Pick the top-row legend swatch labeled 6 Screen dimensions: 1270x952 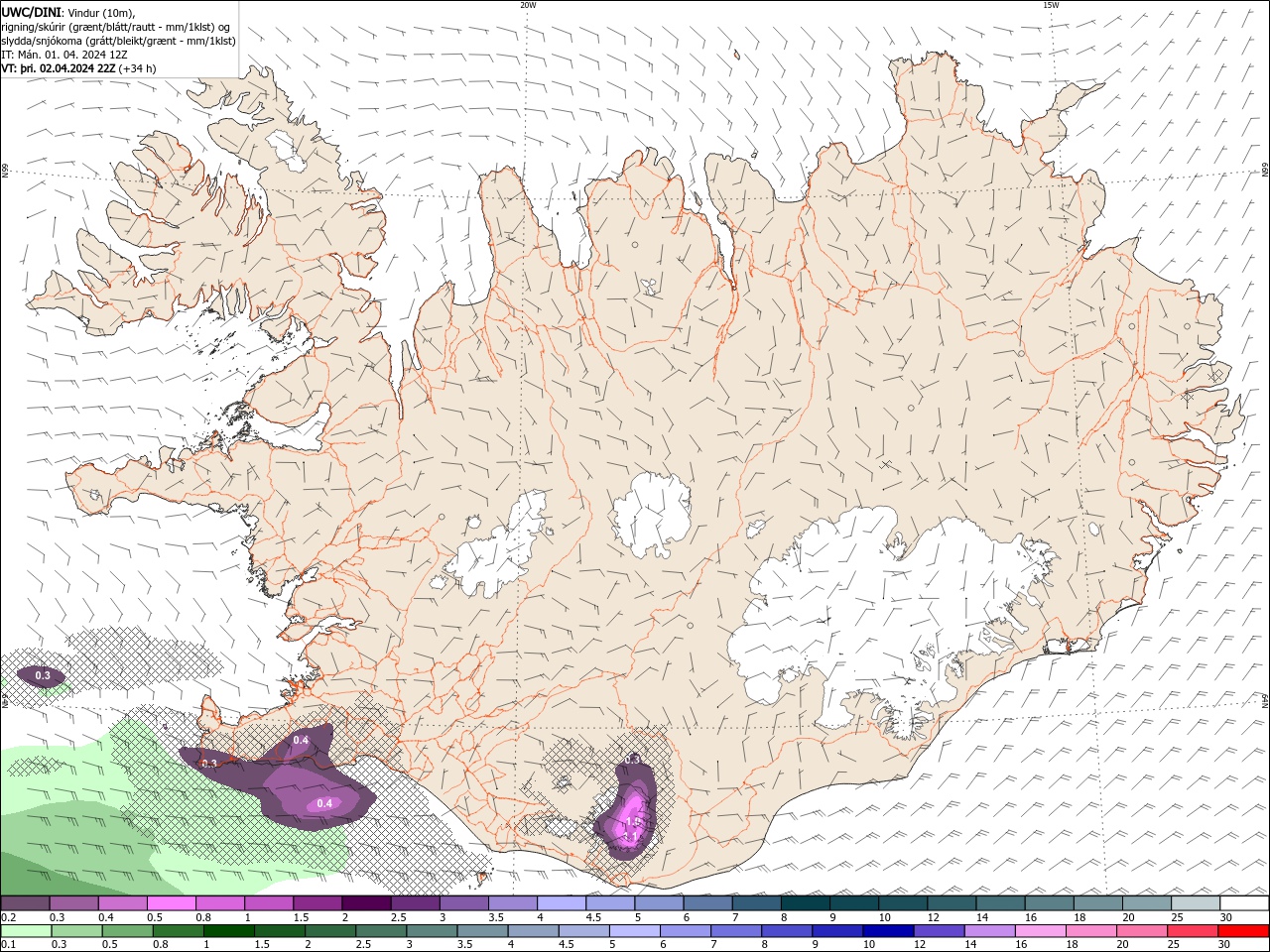coord(708,902)
